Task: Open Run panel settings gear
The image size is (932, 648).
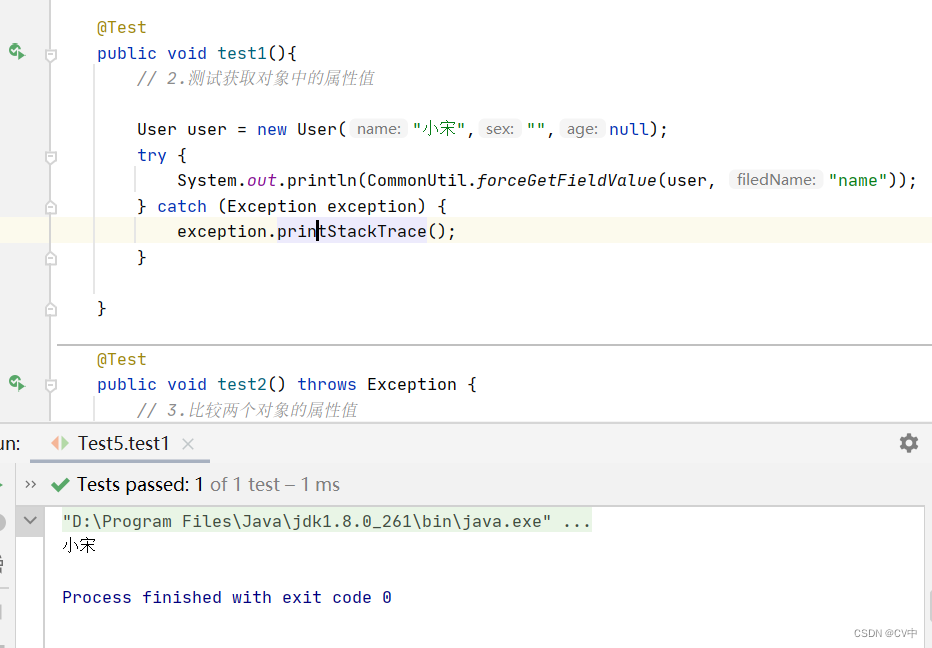Action: coord(908,443)
